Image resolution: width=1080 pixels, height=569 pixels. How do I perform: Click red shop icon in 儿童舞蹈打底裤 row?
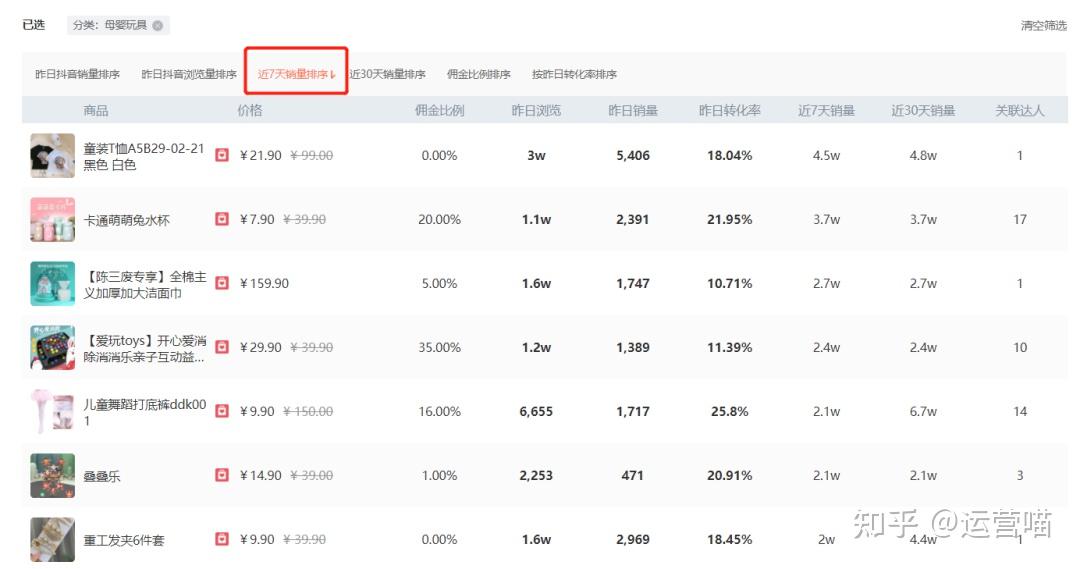pyautogui.click(x=222, y=411)
